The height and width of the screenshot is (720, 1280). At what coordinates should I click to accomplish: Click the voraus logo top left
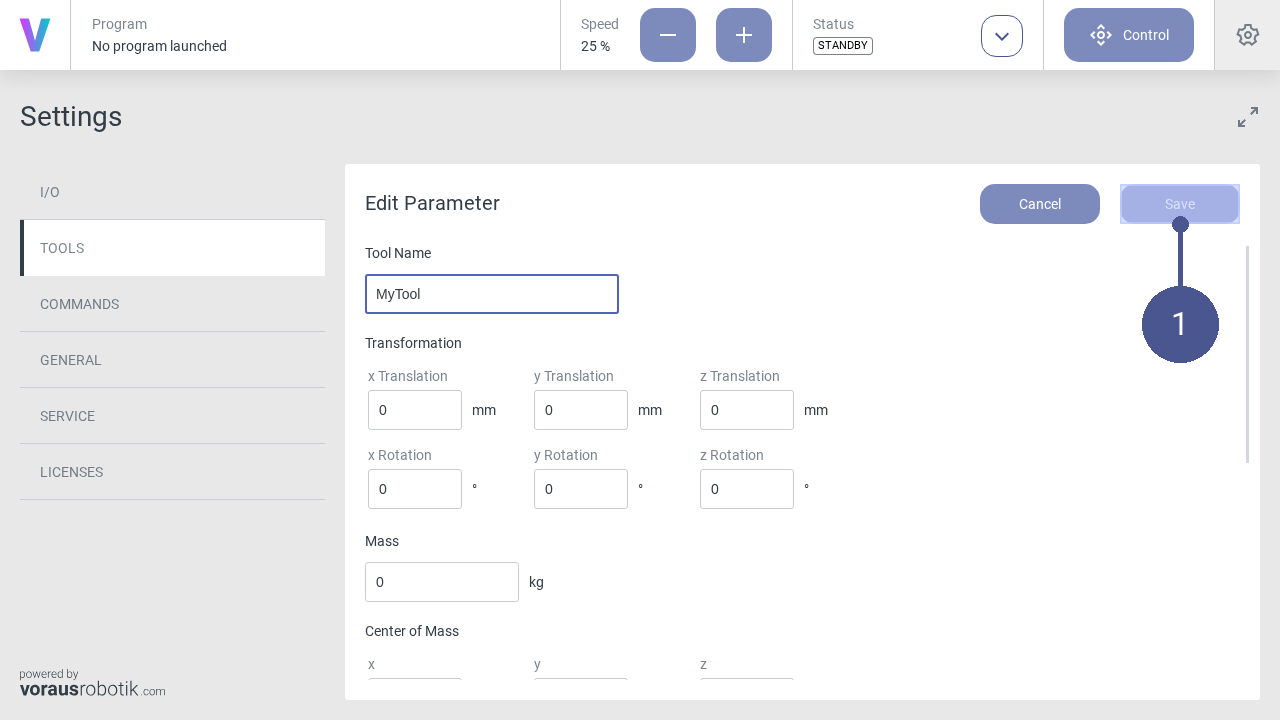coord(35,35)
